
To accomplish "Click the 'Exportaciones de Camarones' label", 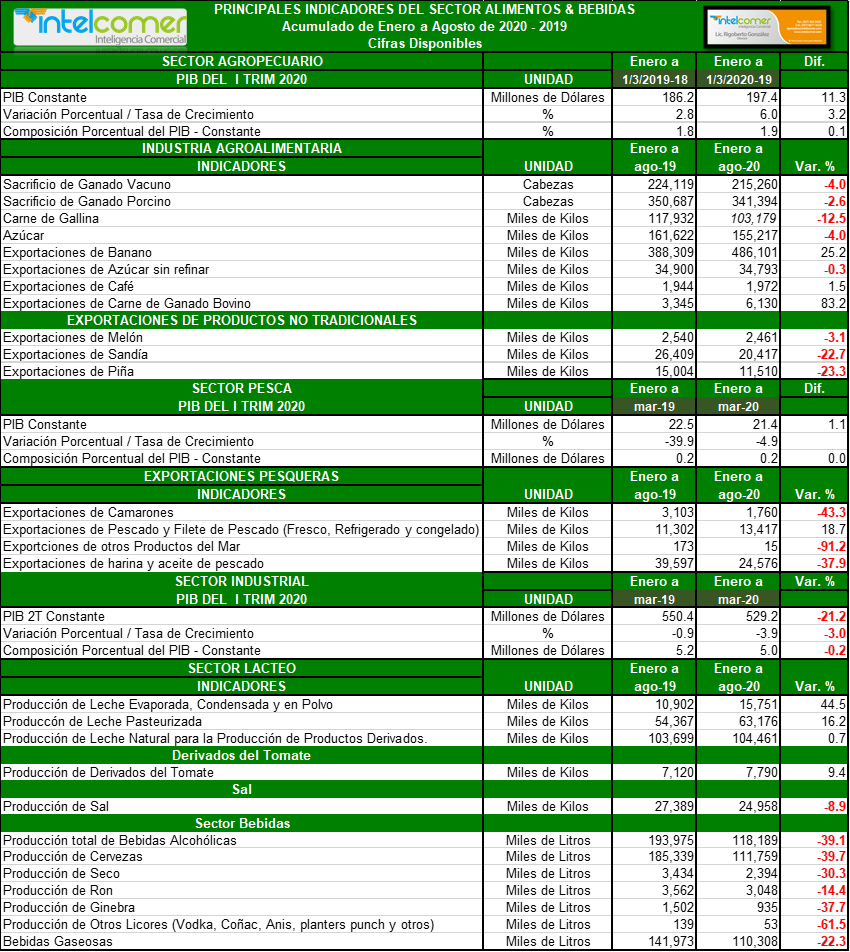I will click(88, 512).
